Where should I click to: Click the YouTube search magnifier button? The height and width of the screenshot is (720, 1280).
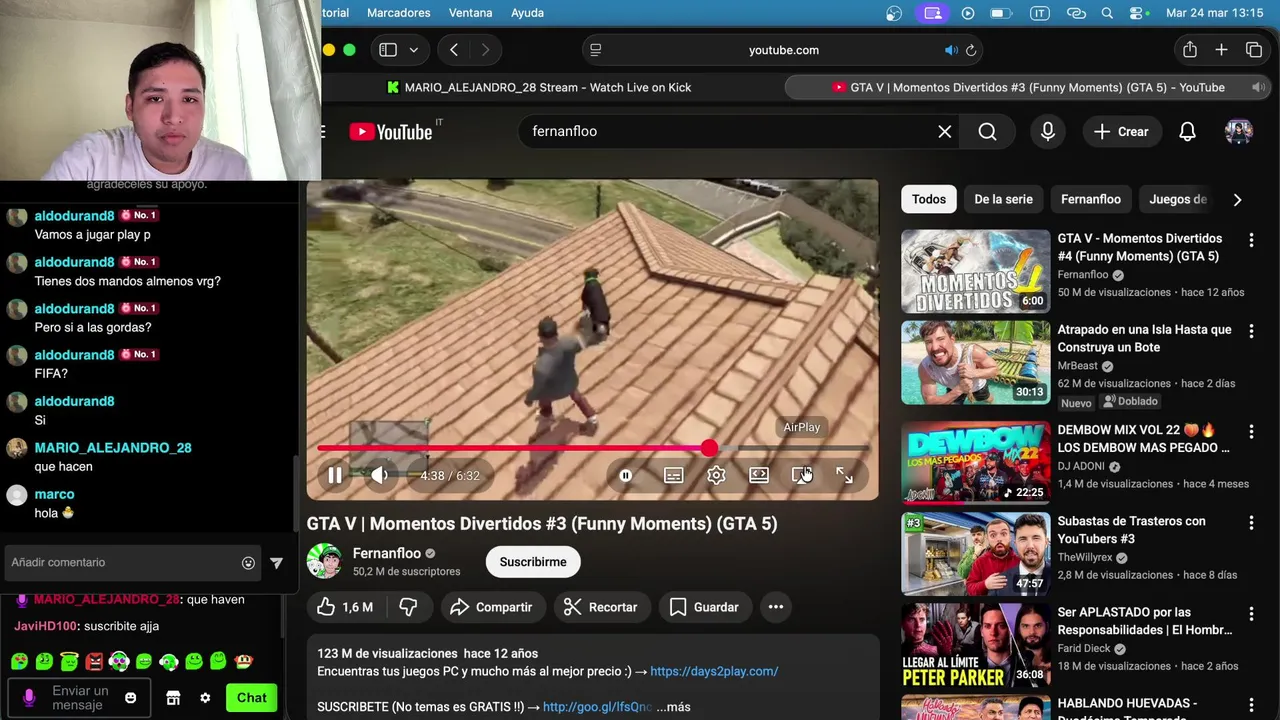(987, 131)
